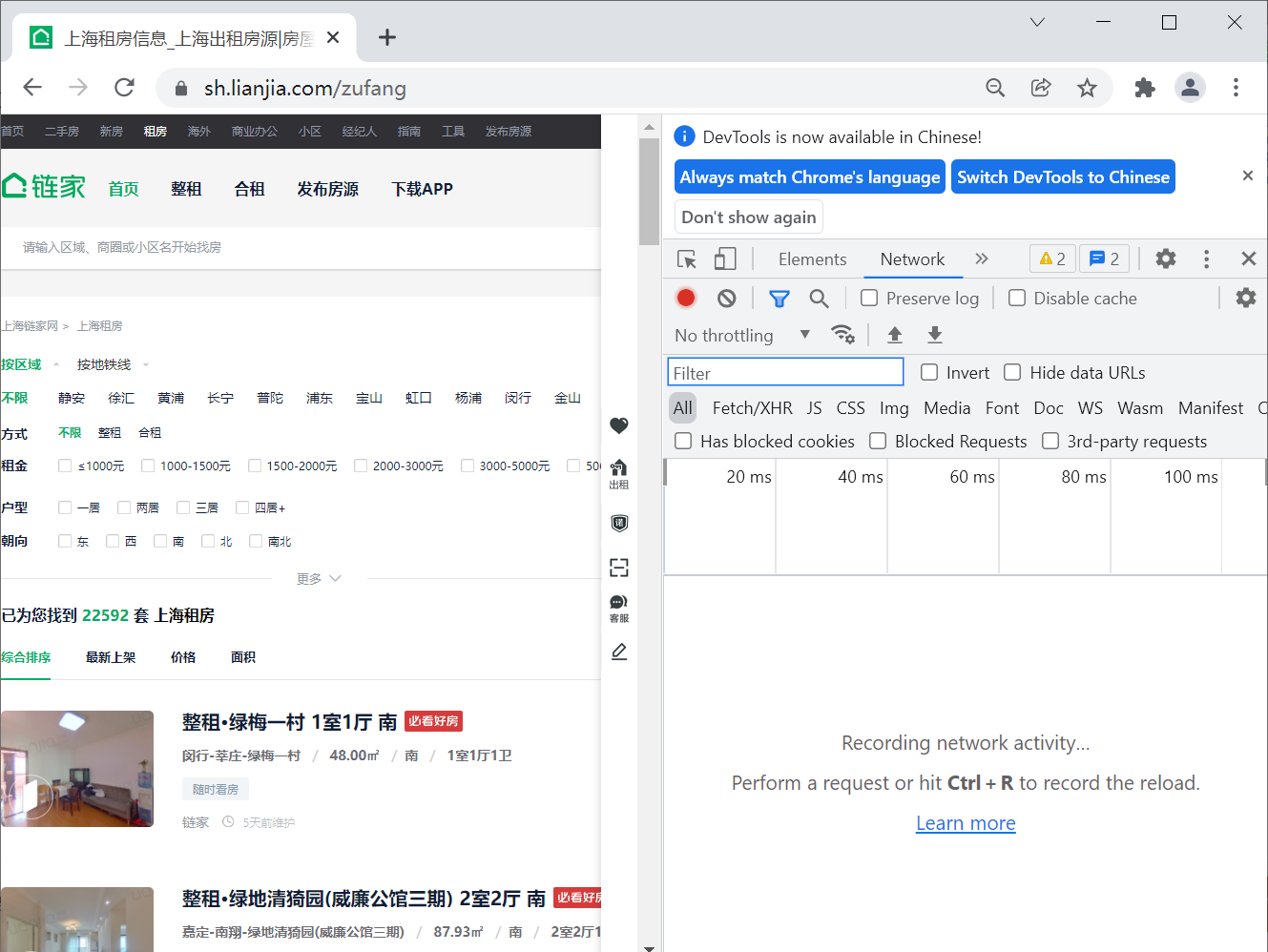
Task: Expand the 更多 filter options
Action: coord(319,578)
